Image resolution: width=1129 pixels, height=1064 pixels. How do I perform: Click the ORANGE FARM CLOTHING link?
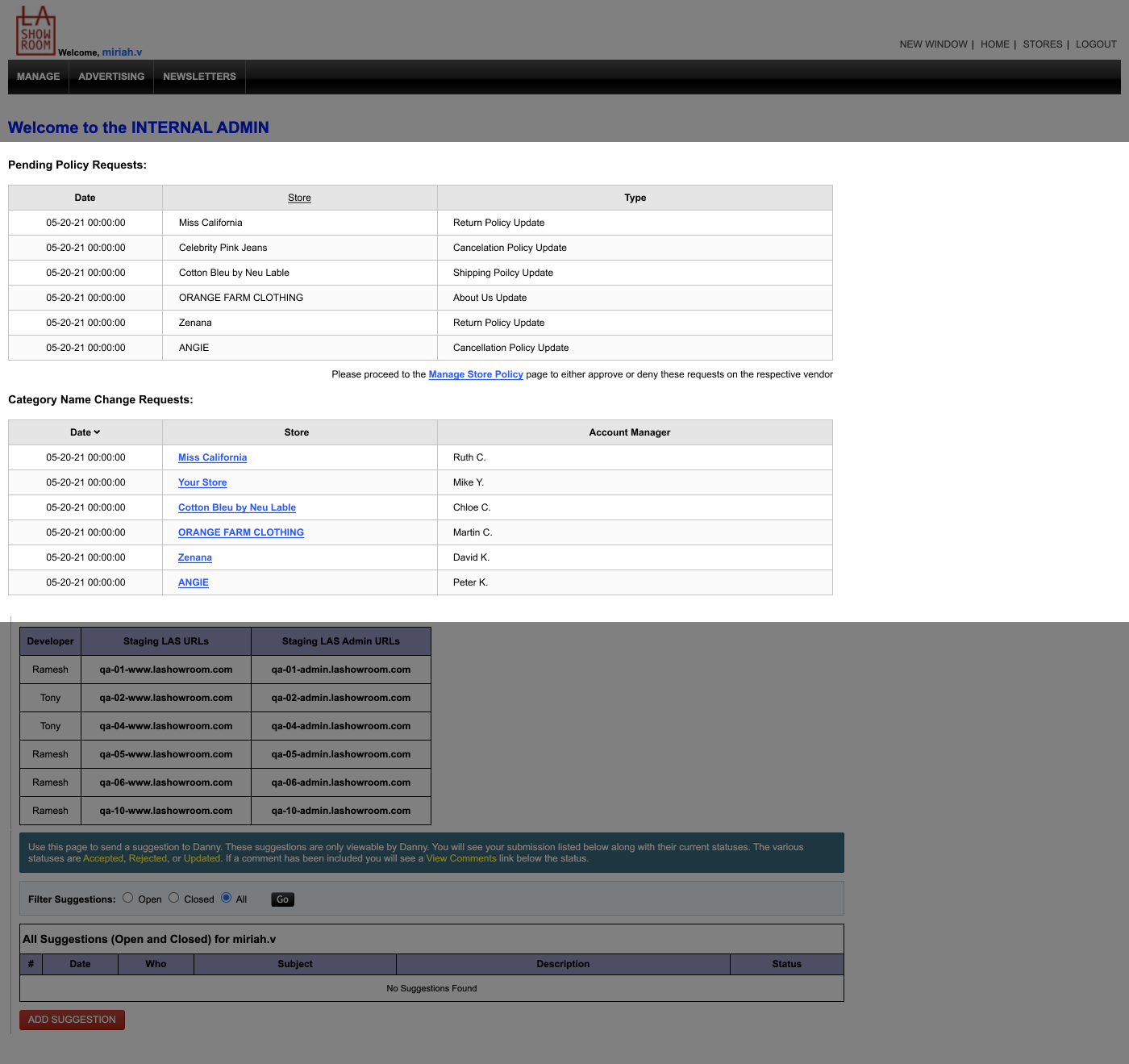pyautogui.click(x=241, y=532)
